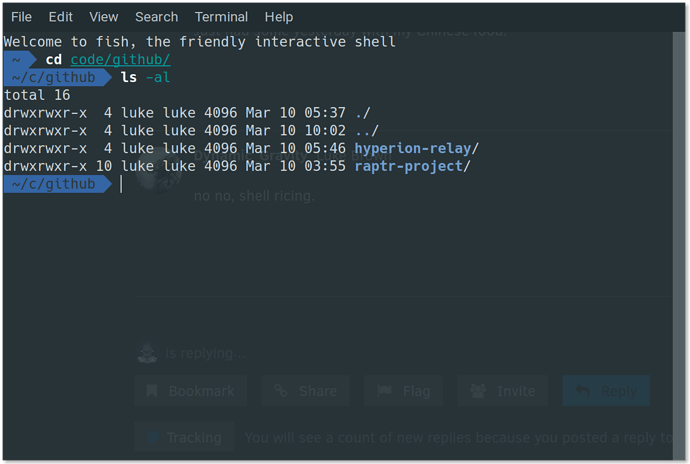Image resolution: width=690 pixels, height=464 pixels.
Task: Click Reply button in background window
Action: point(606,390)
